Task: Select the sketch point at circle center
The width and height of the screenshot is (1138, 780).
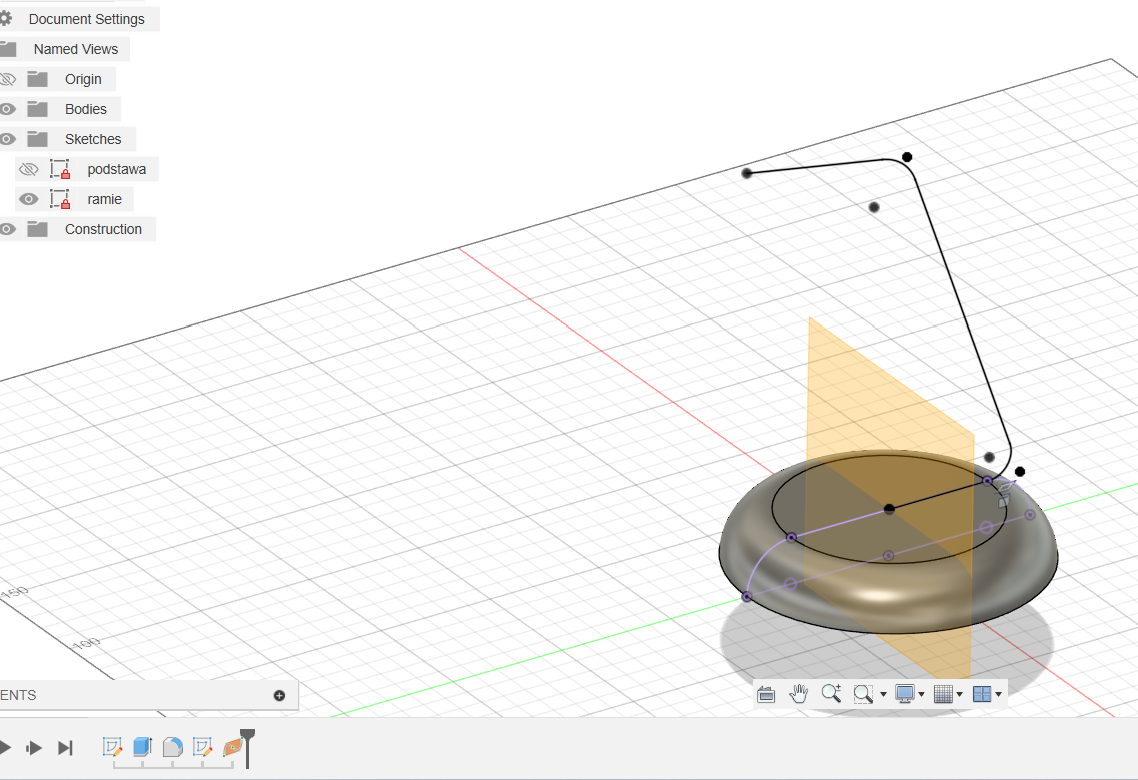Action: (x=889, y=509)
